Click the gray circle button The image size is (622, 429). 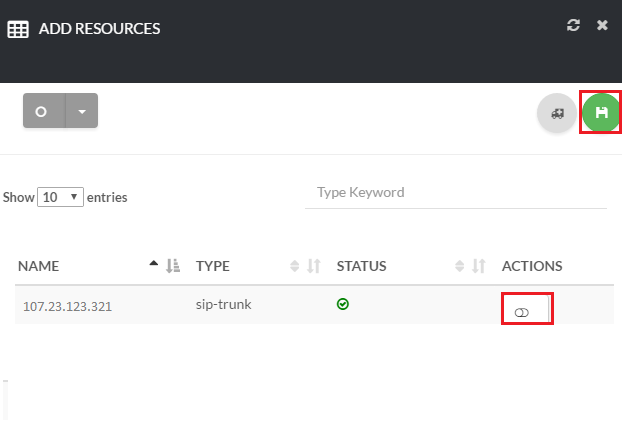(43, 111)
